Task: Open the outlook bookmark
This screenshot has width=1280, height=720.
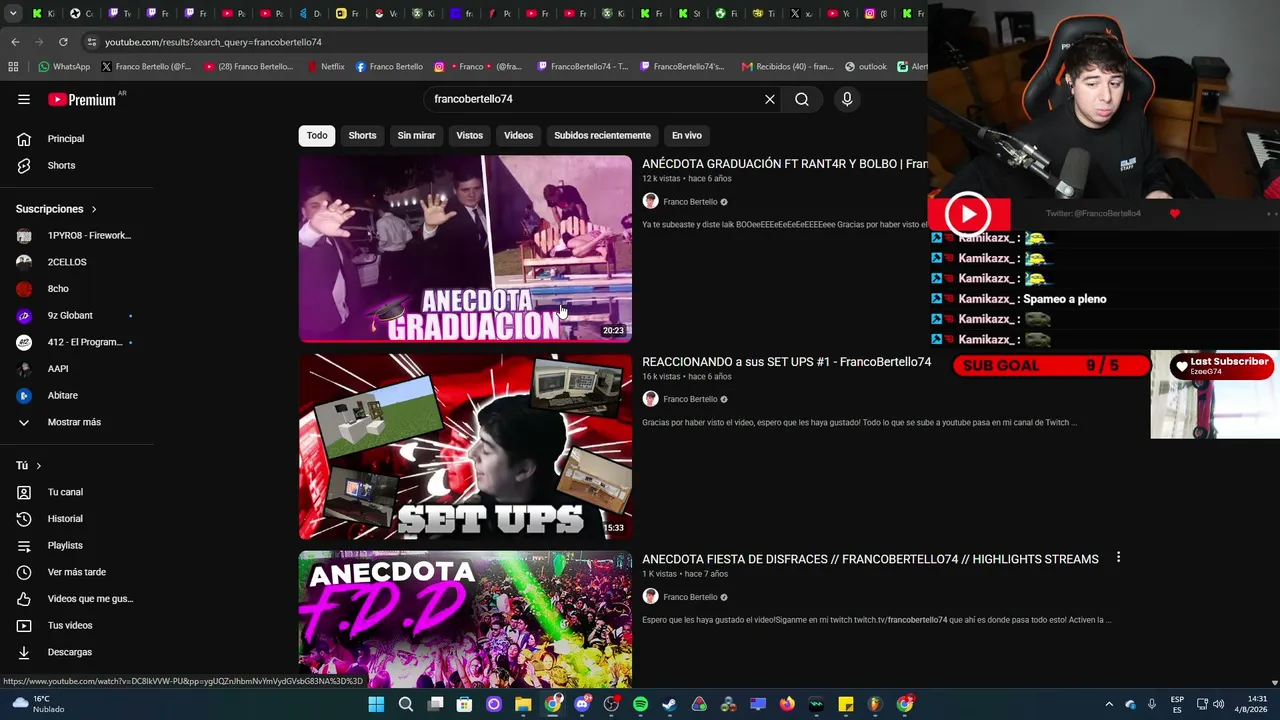Action: 866,67
